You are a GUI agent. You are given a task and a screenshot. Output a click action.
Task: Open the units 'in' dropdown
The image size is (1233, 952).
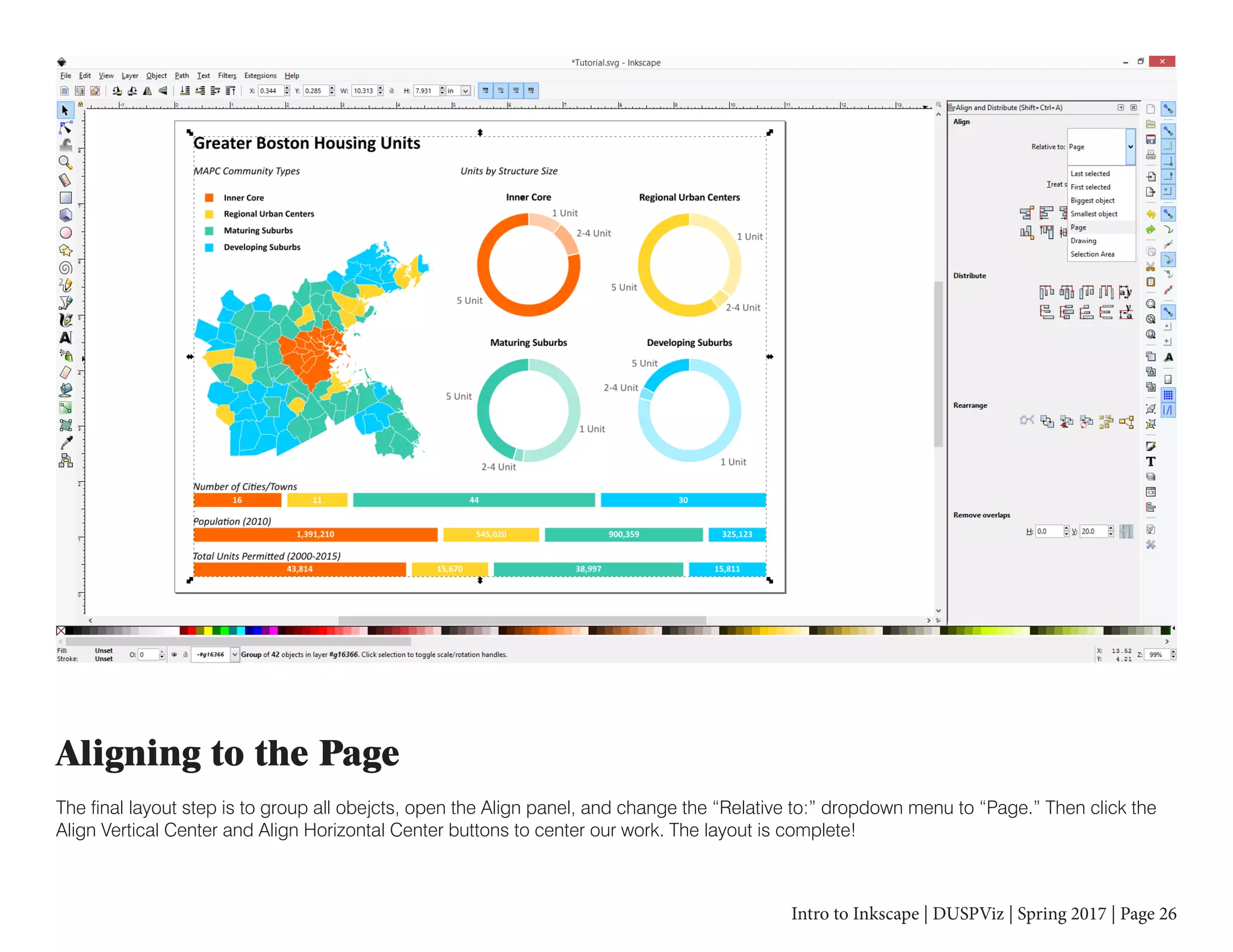point(465,91)
